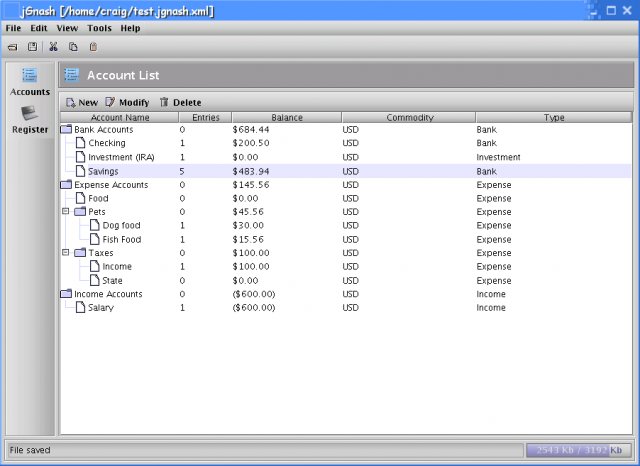Click the $200.50 balance cell

click(x=251, y=143)
